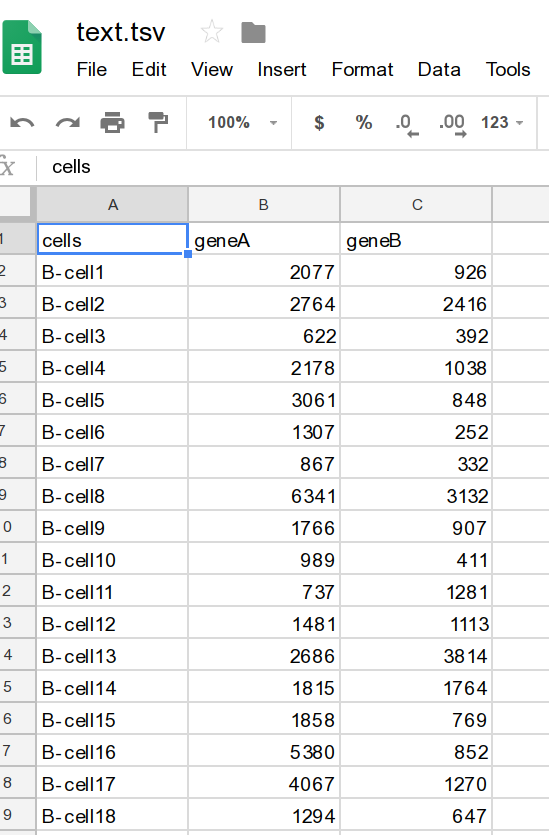
Task: Select the geneB header cell
Action: click(x=416, y=239)
